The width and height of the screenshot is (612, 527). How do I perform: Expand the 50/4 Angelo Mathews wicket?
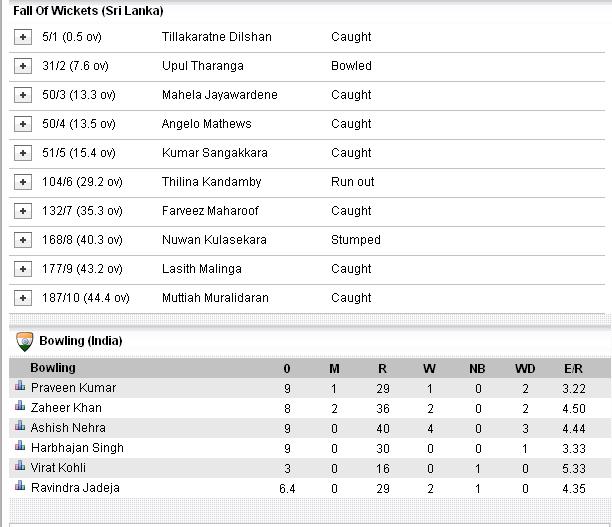[23, 124]
